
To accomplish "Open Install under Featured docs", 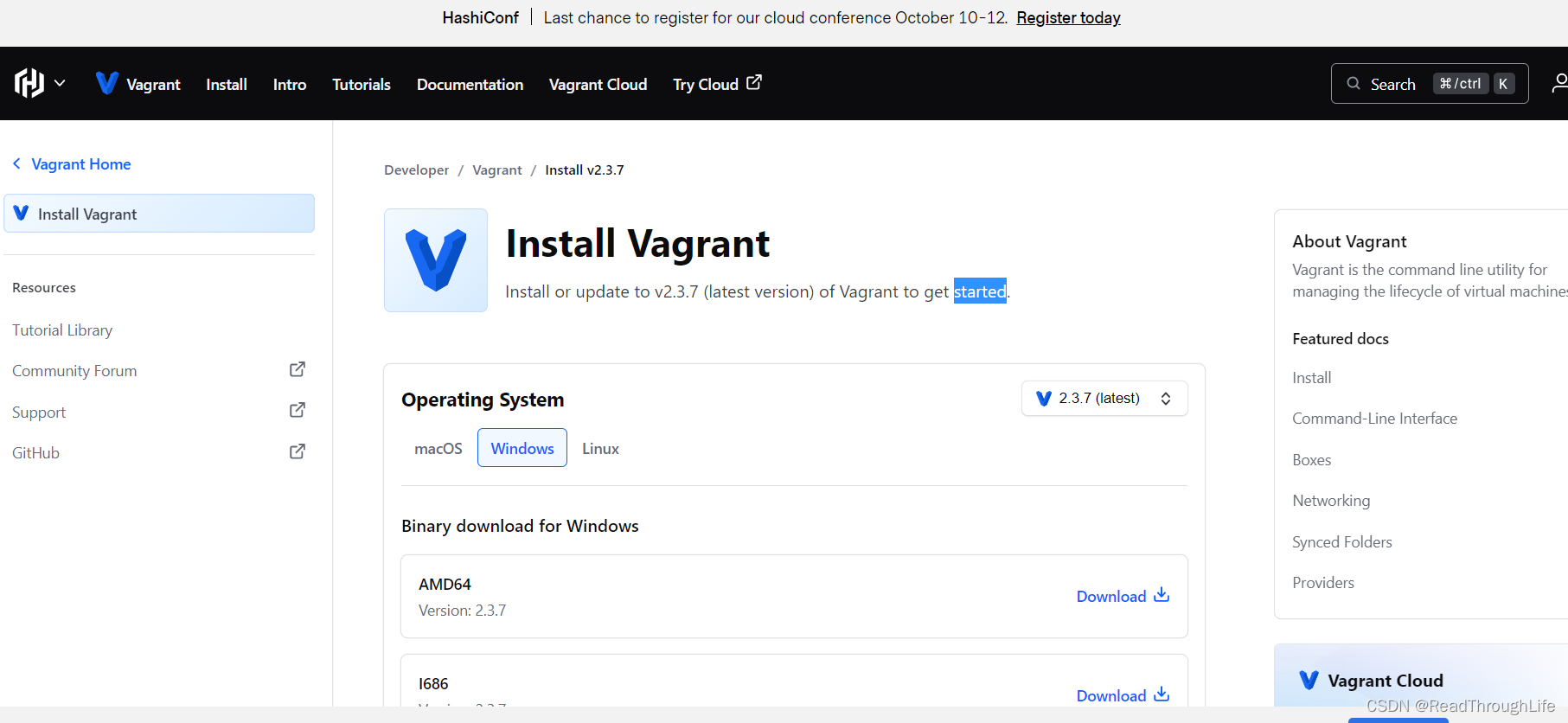I will (1312, 378).
